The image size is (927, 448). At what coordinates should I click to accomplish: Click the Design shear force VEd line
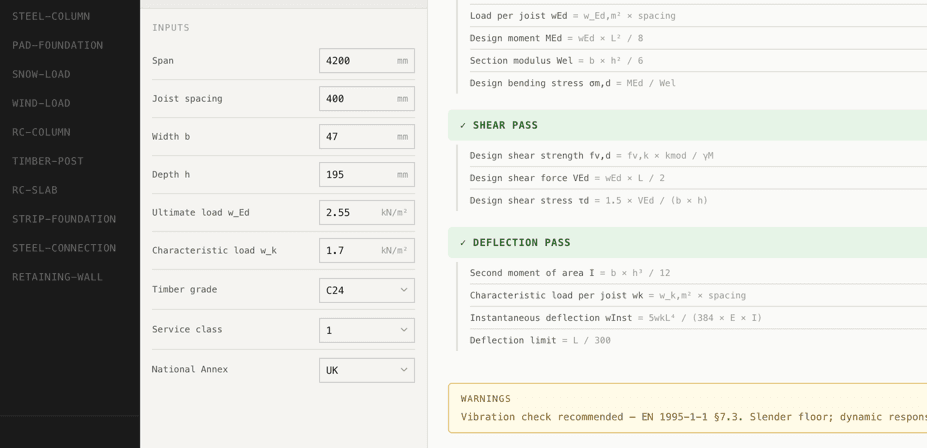click(x=698, y=178)
